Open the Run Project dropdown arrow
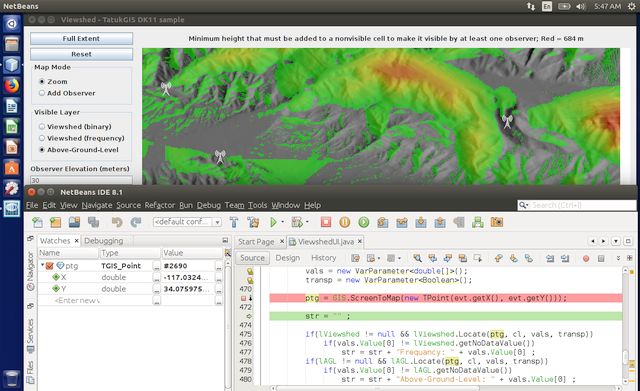Screen dimensions: 640x391 coord(282,222)
